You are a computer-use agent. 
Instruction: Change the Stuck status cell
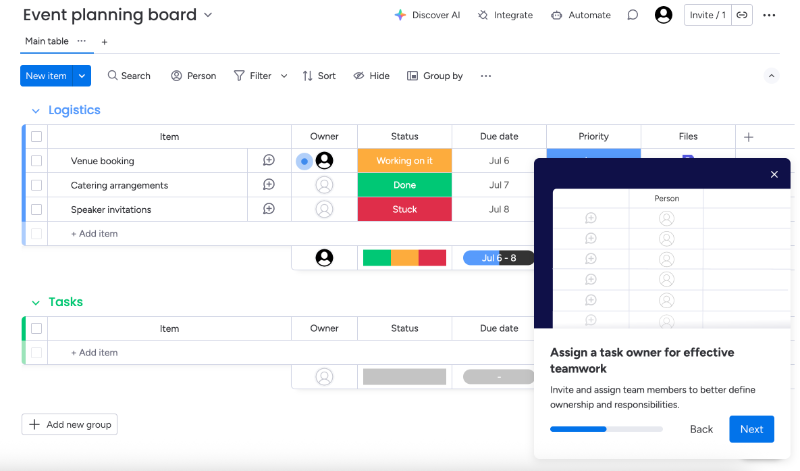(405, 209)
